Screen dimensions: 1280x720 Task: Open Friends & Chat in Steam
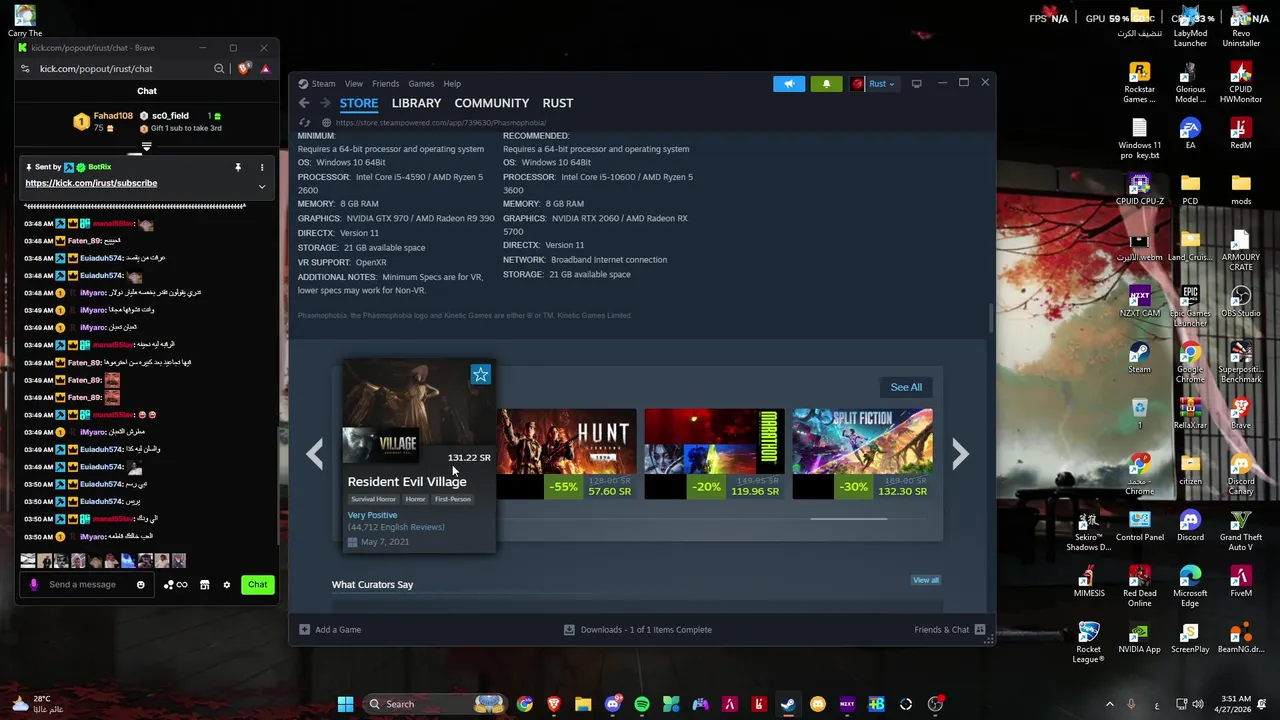click(949, 630)
